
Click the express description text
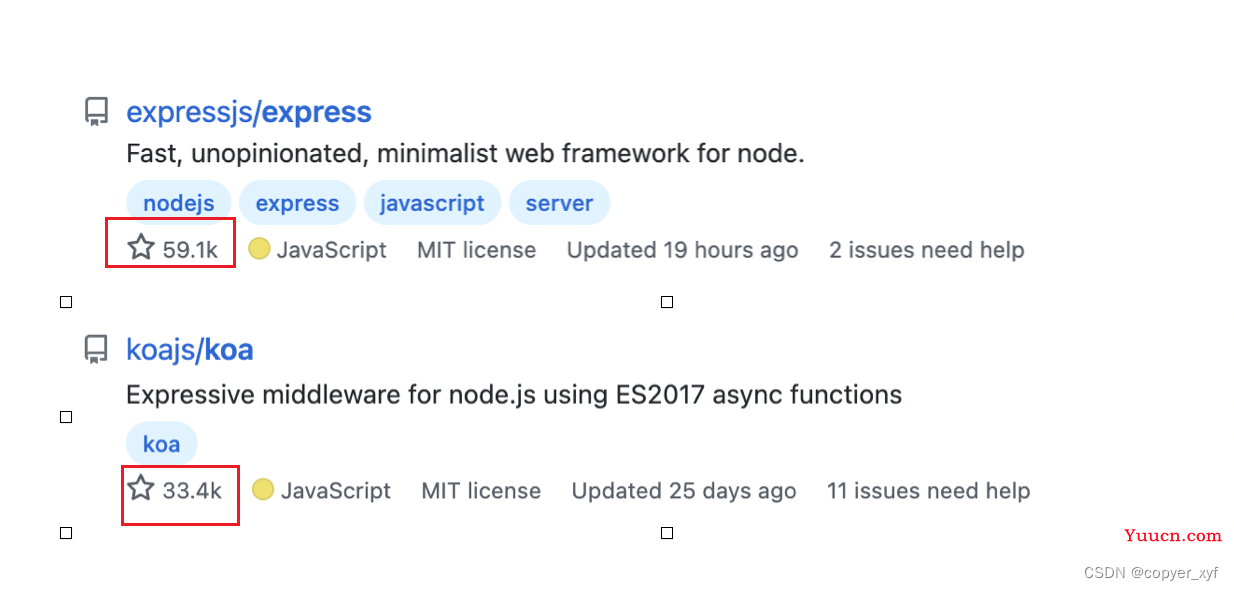(465, 154)
